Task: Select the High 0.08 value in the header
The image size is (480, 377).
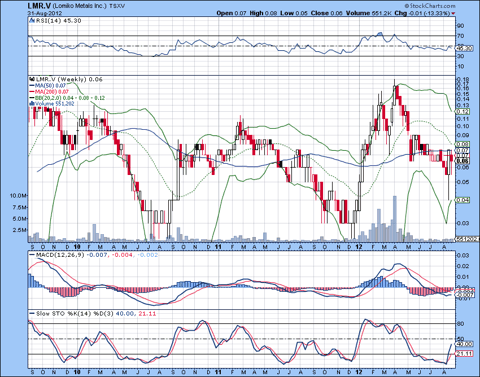Action: (263, 13)
